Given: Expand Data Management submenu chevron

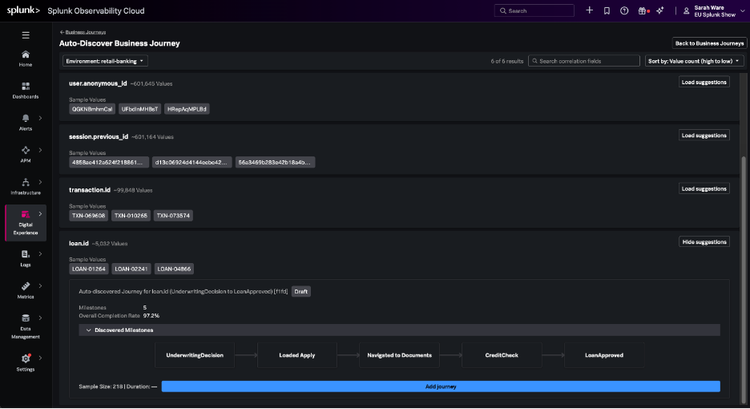Looking at the screenshot, I should point(40,318).
